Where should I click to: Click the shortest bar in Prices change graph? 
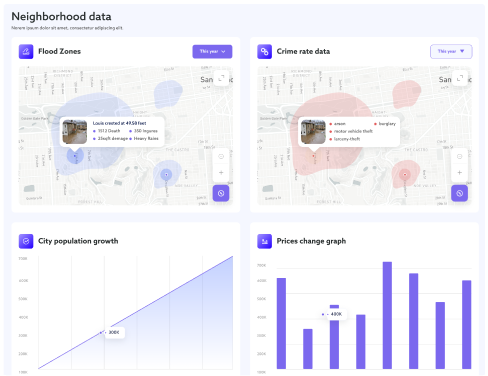pyautogui.click(x=308, y=349)
